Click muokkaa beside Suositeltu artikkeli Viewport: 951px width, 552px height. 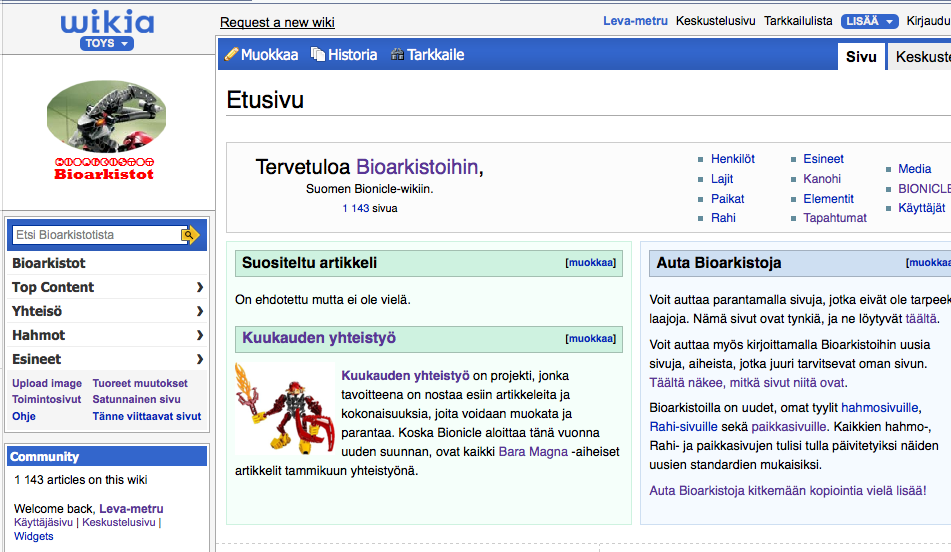(x=591, y=263)
